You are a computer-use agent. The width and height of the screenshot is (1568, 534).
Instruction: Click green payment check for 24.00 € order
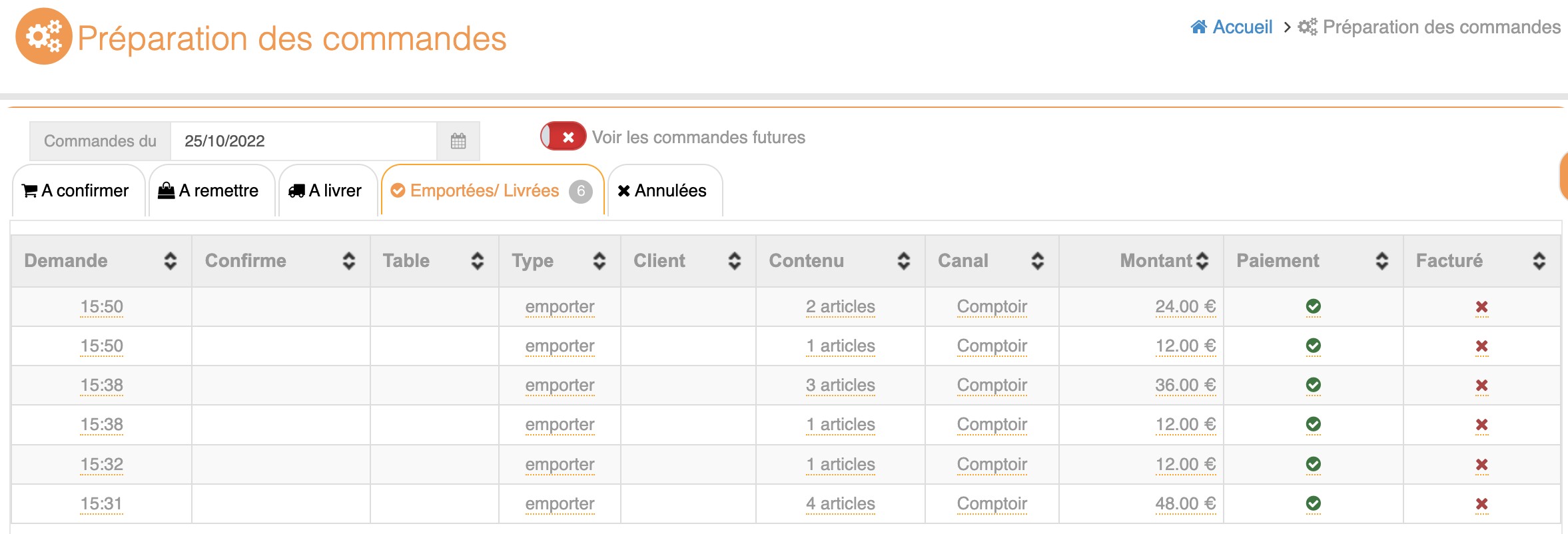pyautogui.click(x=1313, y=306)
